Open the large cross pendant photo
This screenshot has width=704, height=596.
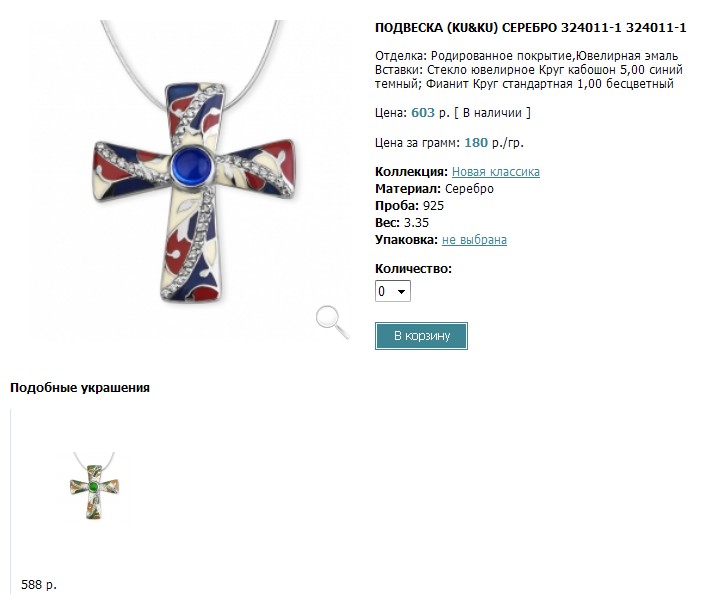tap(193, 180)
